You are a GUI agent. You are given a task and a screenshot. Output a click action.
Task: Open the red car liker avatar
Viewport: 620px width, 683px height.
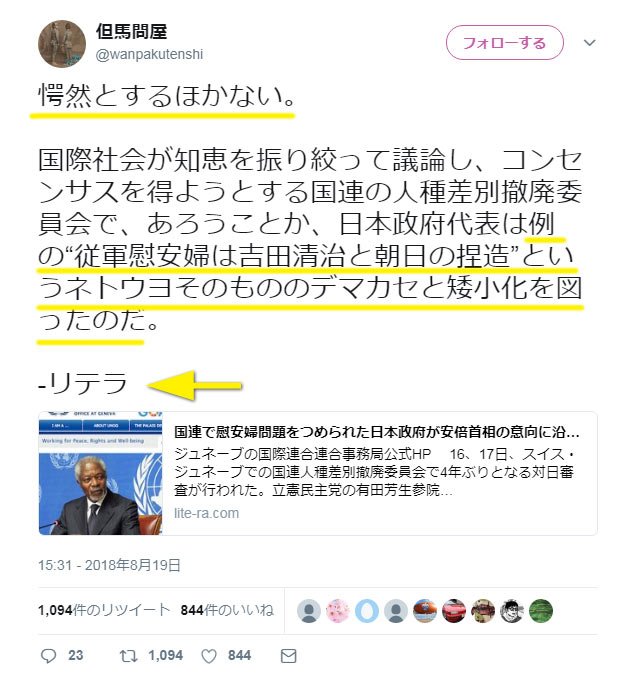[x=454, y=611]
